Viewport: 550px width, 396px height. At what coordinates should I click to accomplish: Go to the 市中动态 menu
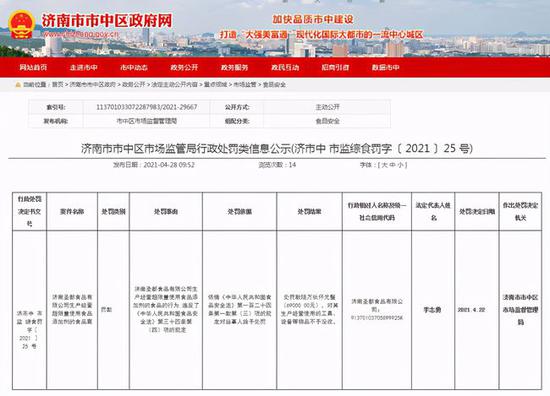134,67
